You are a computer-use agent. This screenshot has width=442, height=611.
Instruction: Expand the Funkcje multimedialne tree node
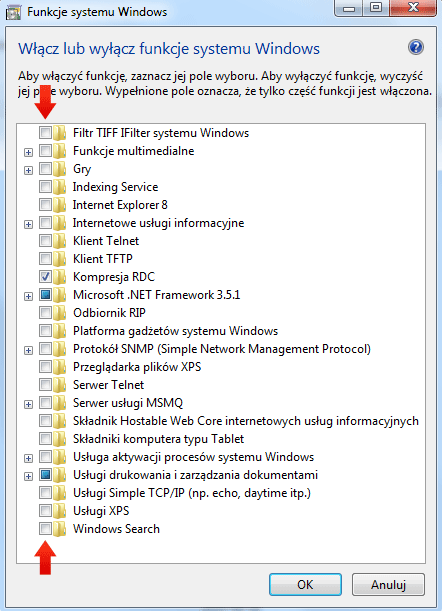point(28,152)
